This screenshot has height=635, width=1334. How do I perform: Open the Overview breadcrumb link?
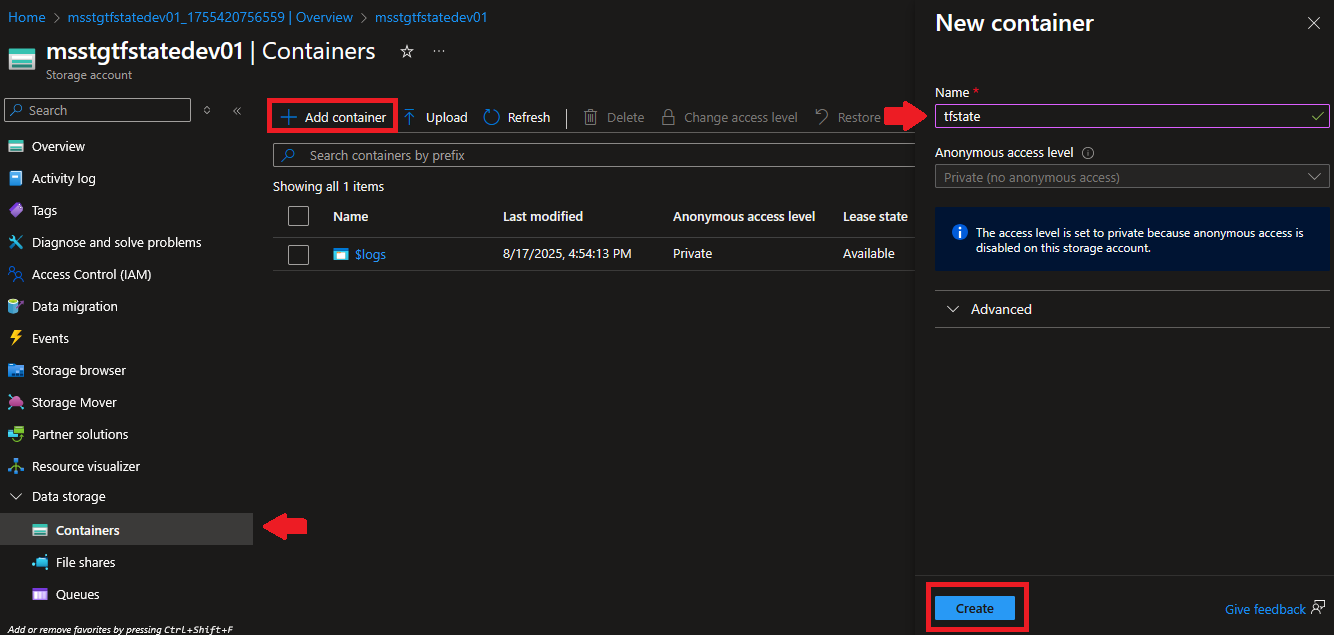tap(210, 17)
